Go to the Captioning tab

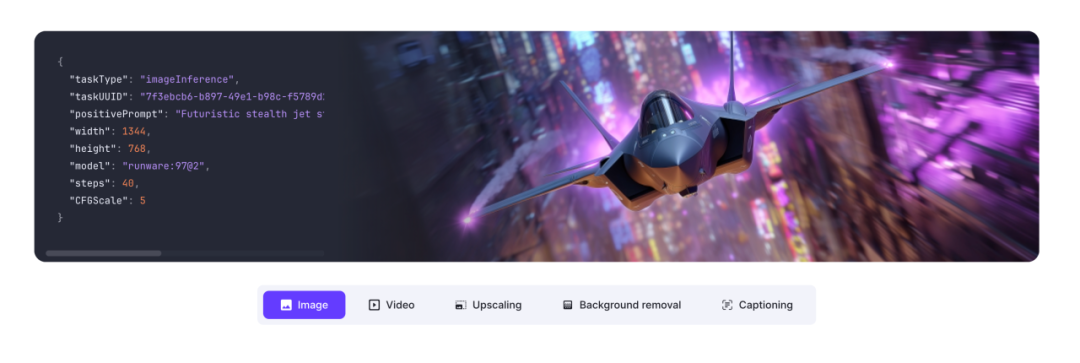(x=757, y=305)
